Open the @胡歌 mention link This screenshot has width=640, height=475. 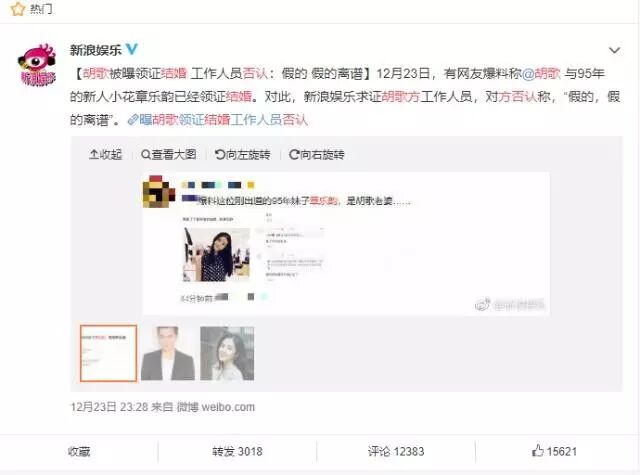(x=542, y=73)
